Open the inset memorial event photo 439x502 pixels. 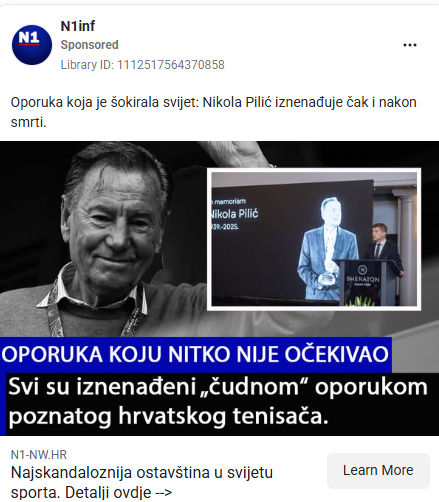tap(314, 239)
